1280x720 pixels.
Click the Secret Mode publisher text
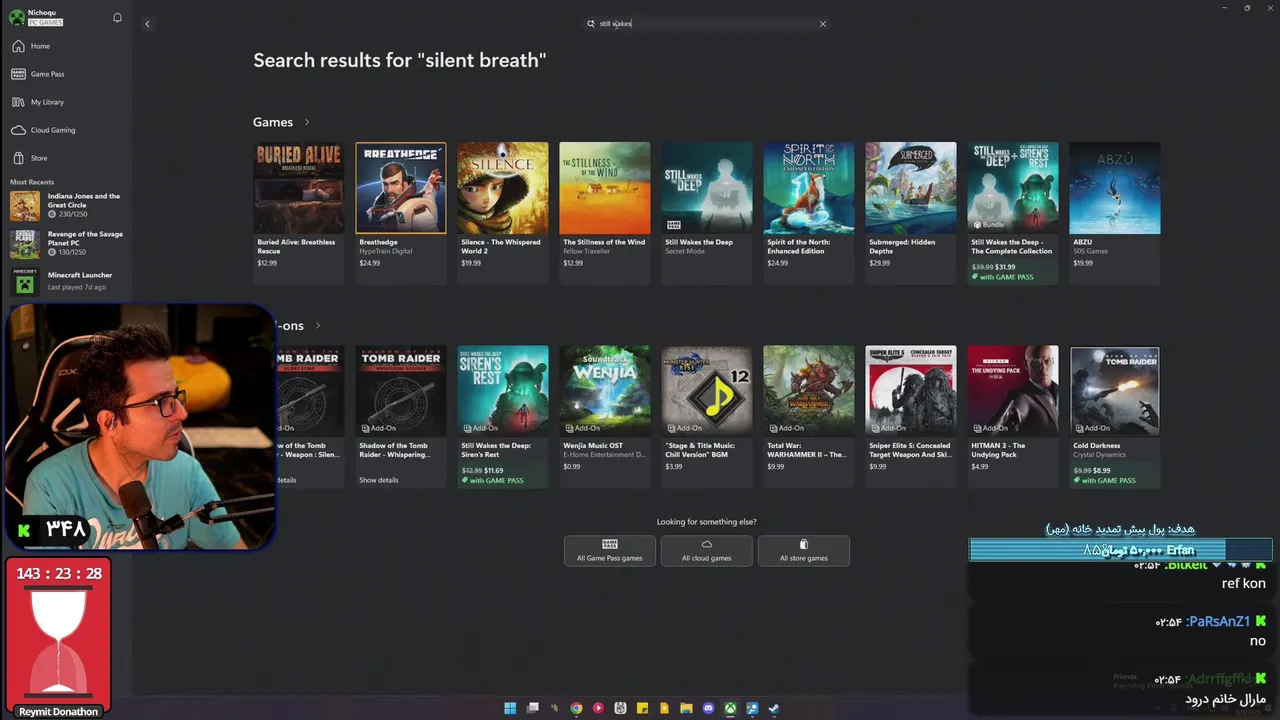click(x=686, y=251)
